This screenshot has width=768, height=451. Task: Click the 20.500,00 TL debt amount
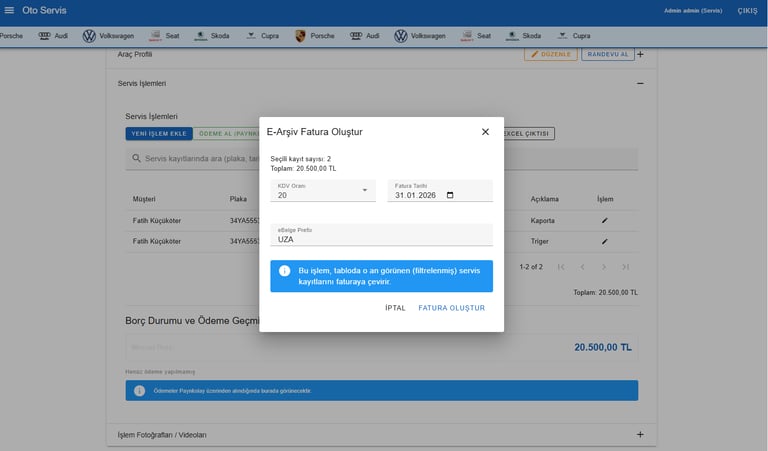(602, 347)
